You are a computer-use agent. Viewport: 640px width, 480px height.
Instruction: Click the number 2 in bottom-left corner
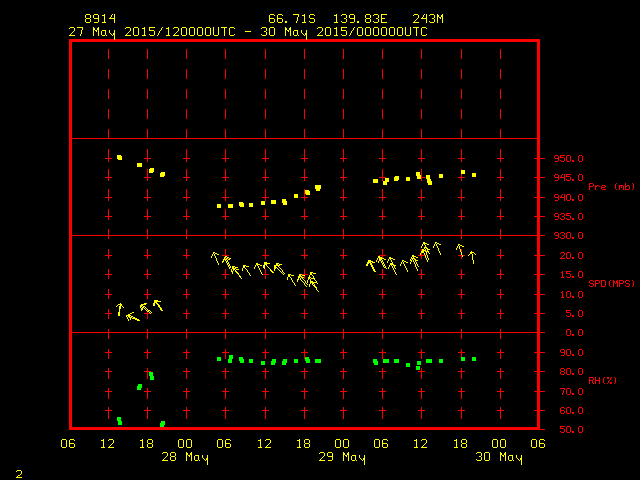(x=19, y=471)
